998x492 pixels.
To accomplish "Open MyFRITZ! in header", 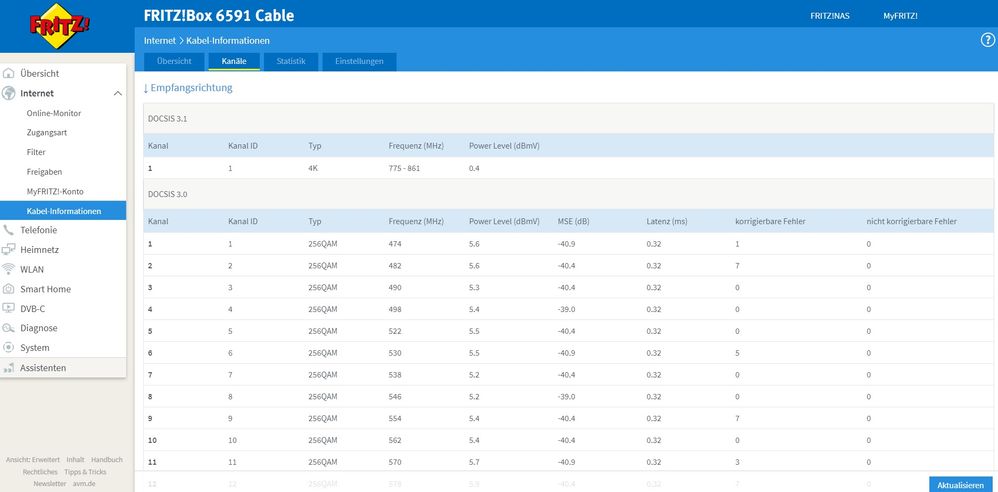I will (900, 16).
